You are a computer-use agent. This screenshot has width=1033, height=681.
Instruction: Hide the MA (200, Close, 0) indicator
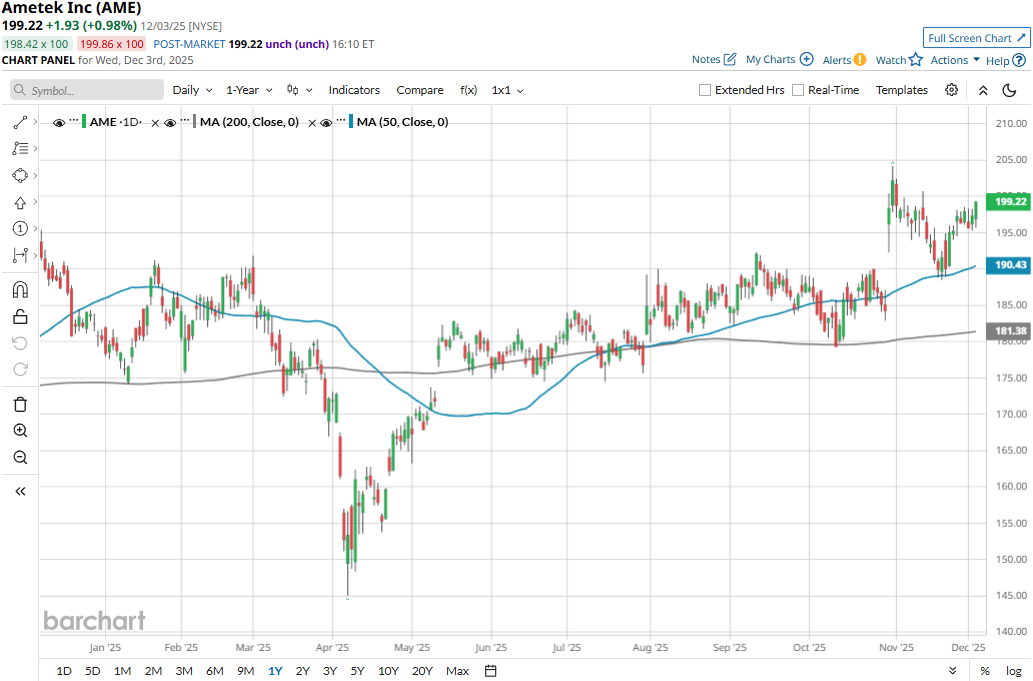170,122
